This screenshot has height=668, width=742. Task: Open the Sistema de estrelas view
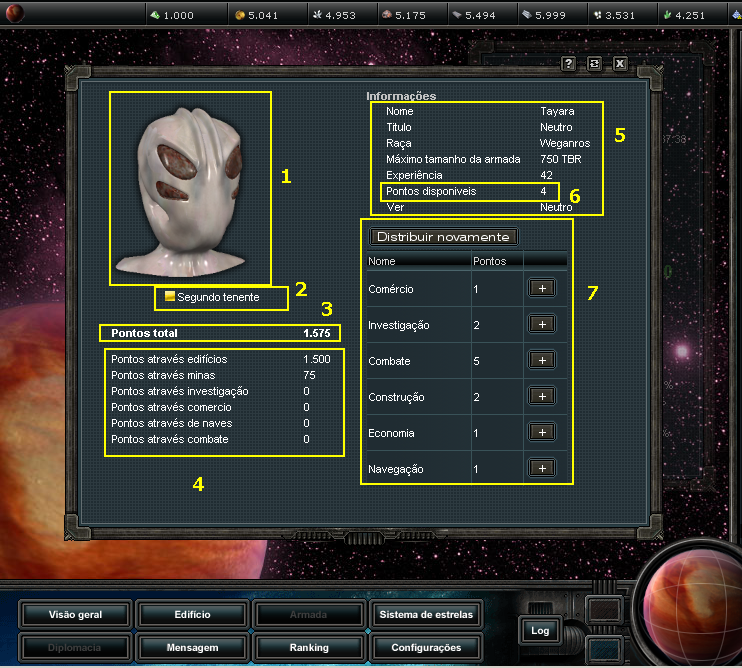pos(426,614)
